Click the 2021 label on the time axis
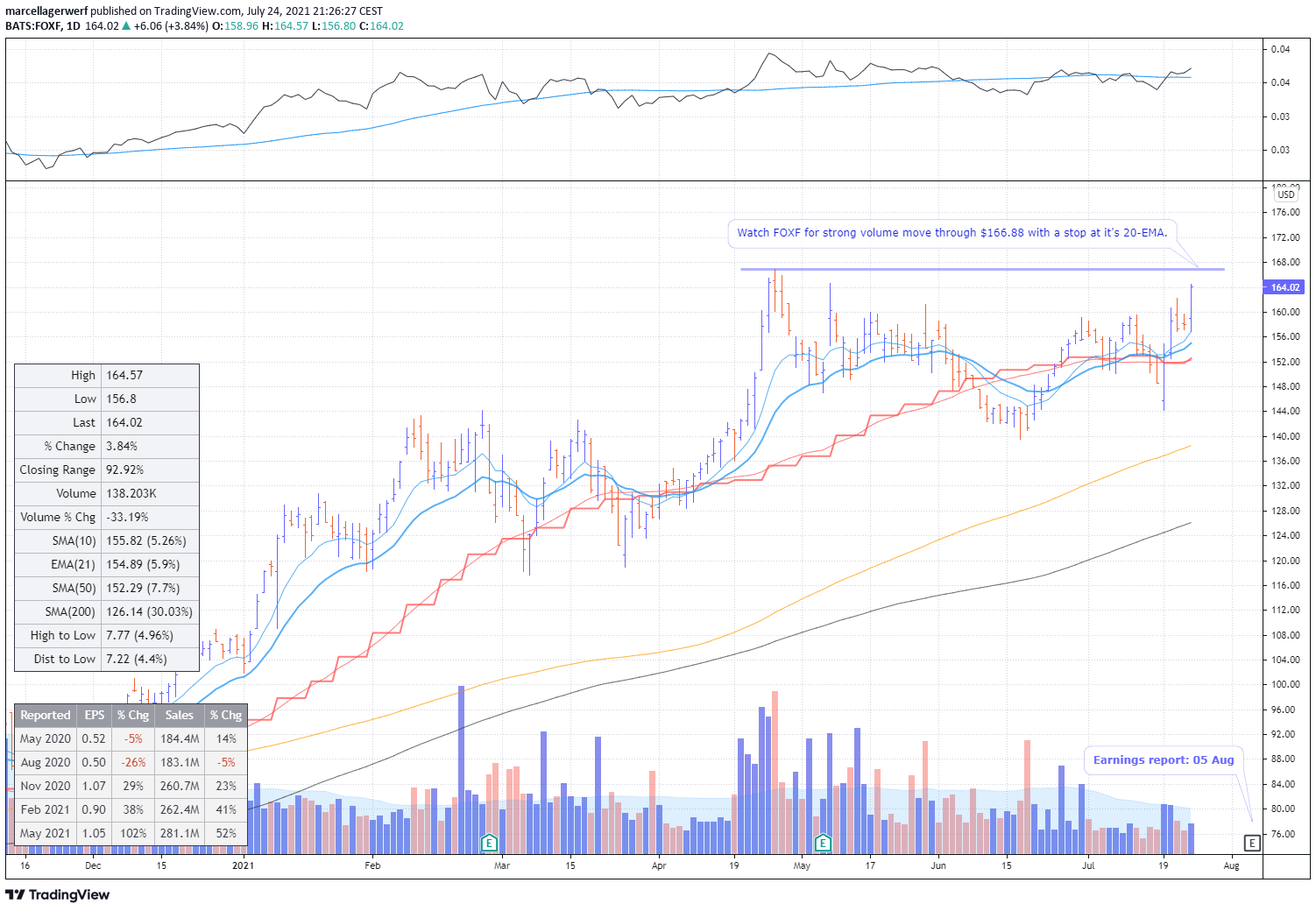Image resolution: width=1316 pixels, height=911 pixels. [243, 865]
